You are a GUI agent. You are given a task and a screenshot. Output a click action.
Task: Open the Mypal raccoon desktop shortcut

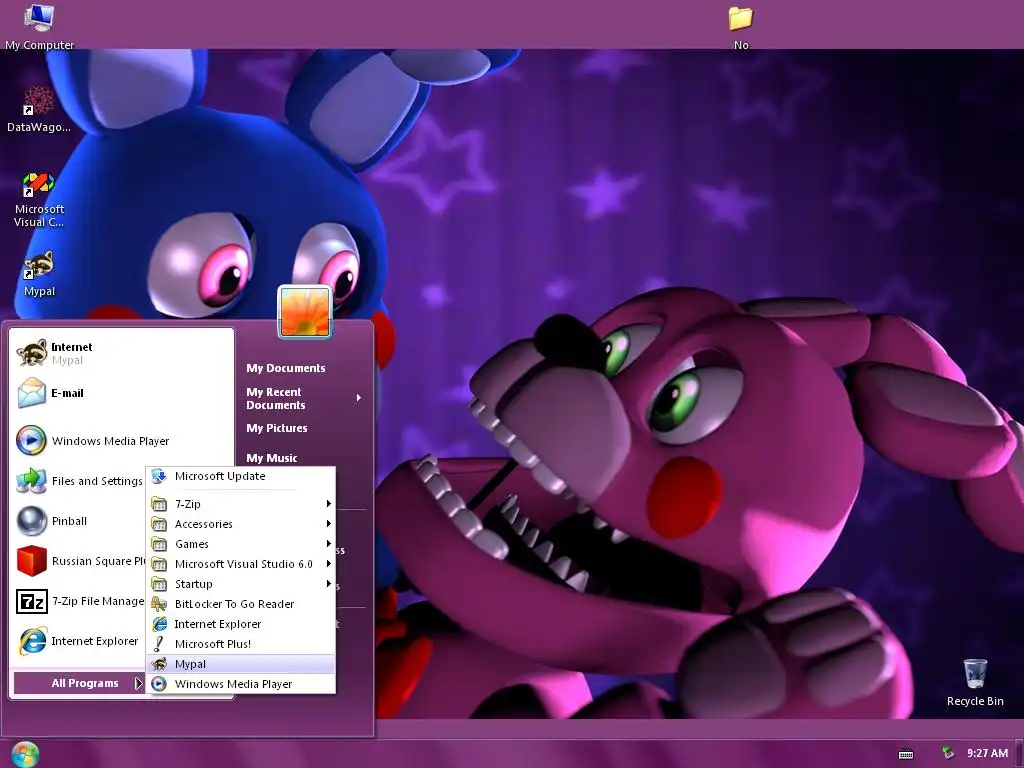[x=39, y=273]
